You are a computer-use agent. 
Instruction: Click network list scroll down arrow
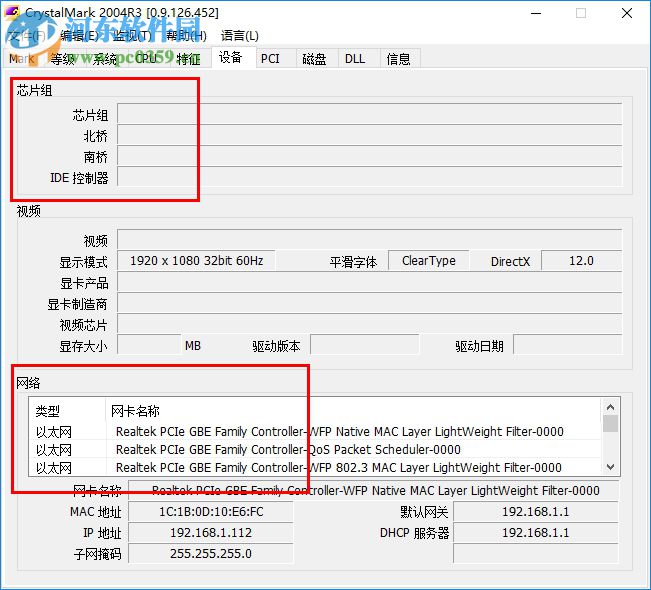tap(610, 467)
